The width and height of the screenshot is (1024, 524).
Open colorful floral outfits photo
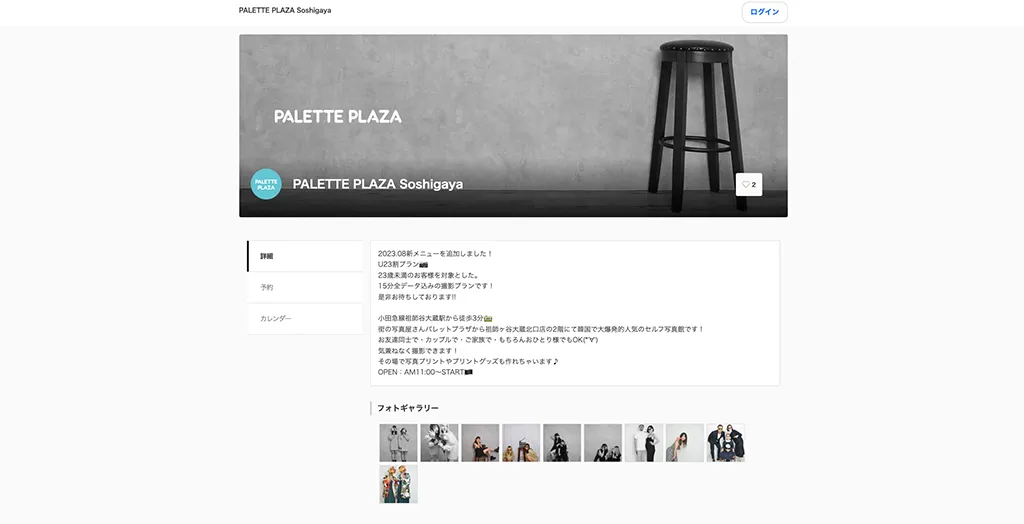pos(398,484)
